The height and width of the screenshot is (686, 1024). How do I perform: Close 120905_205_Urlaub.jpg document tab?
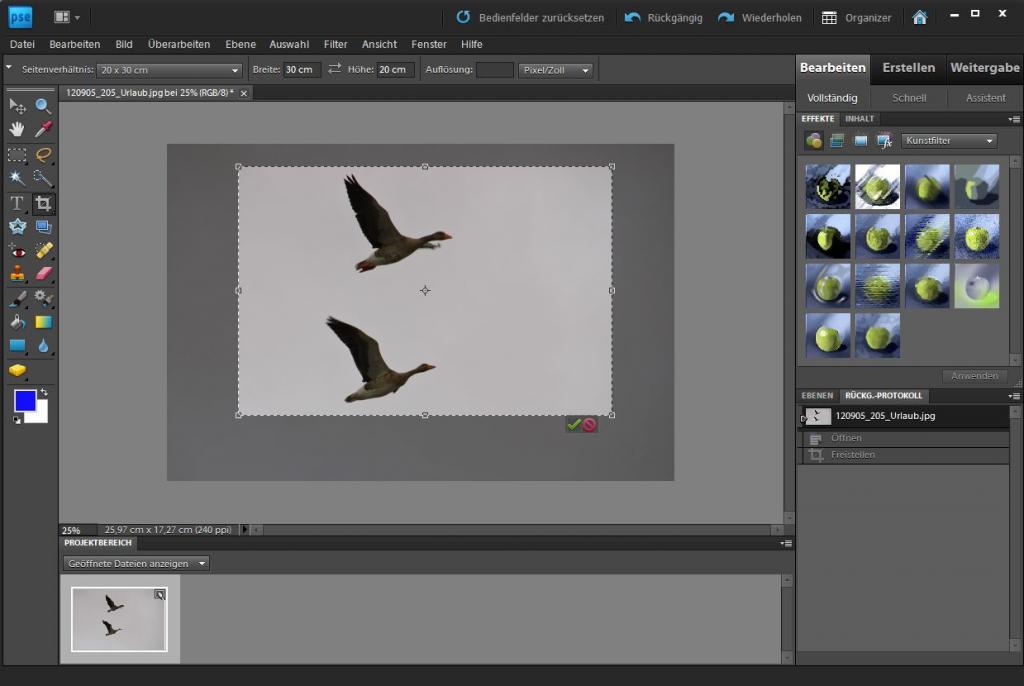[244, 93]
